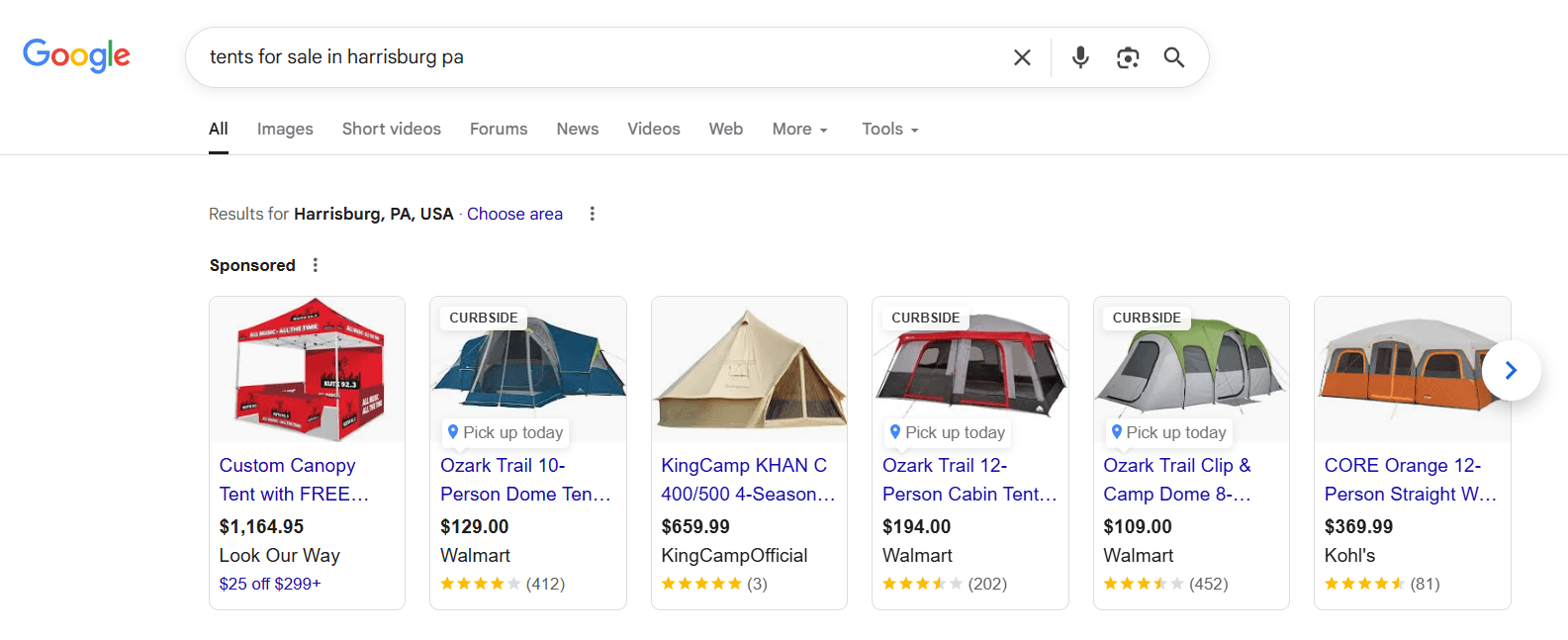Expand the Tools dropdown
Screen dimensions: 1568x640
(x=889, y=129)
